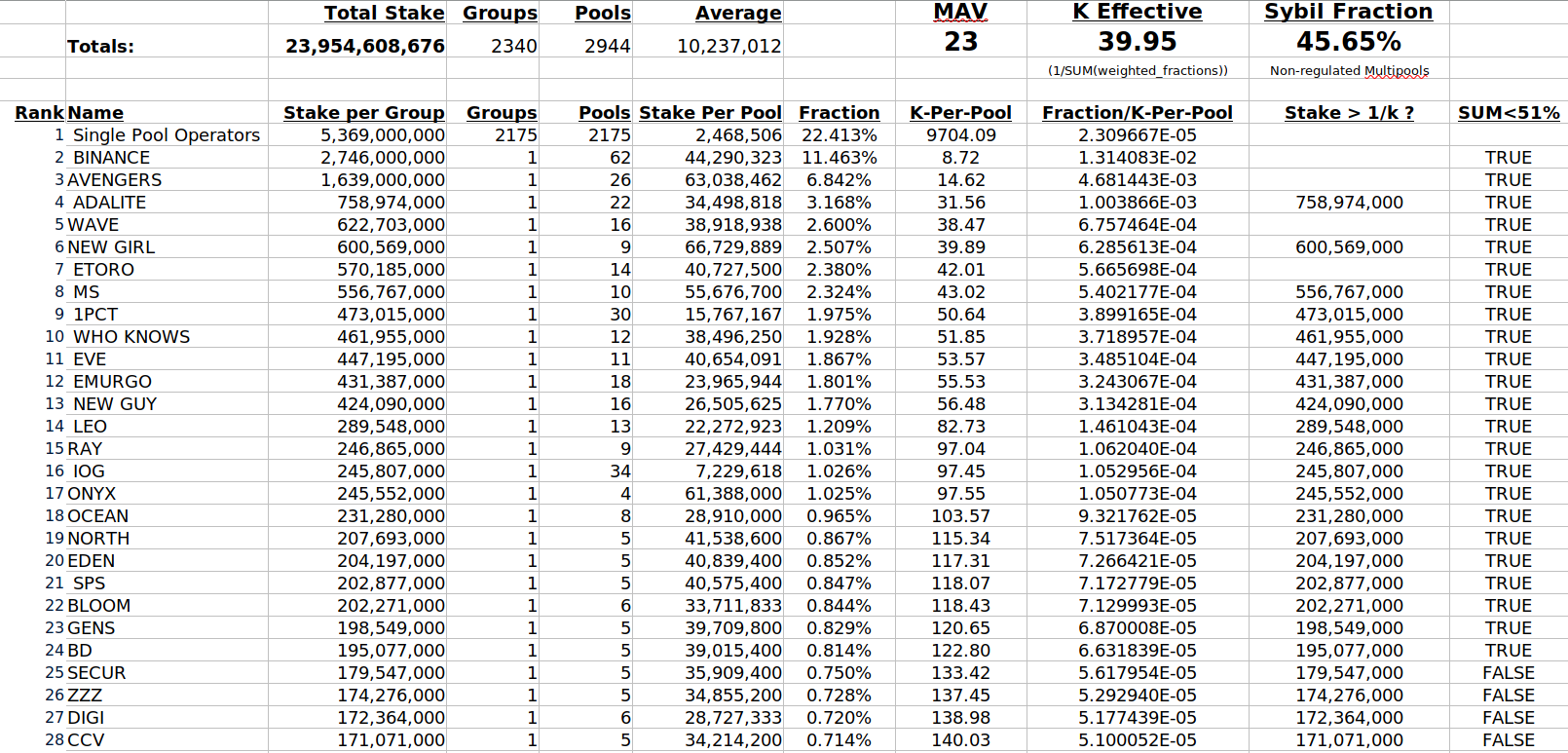The image size is (1568, 753).
Task: Click the Totals: label cell
Action: [x=101, y=46]
